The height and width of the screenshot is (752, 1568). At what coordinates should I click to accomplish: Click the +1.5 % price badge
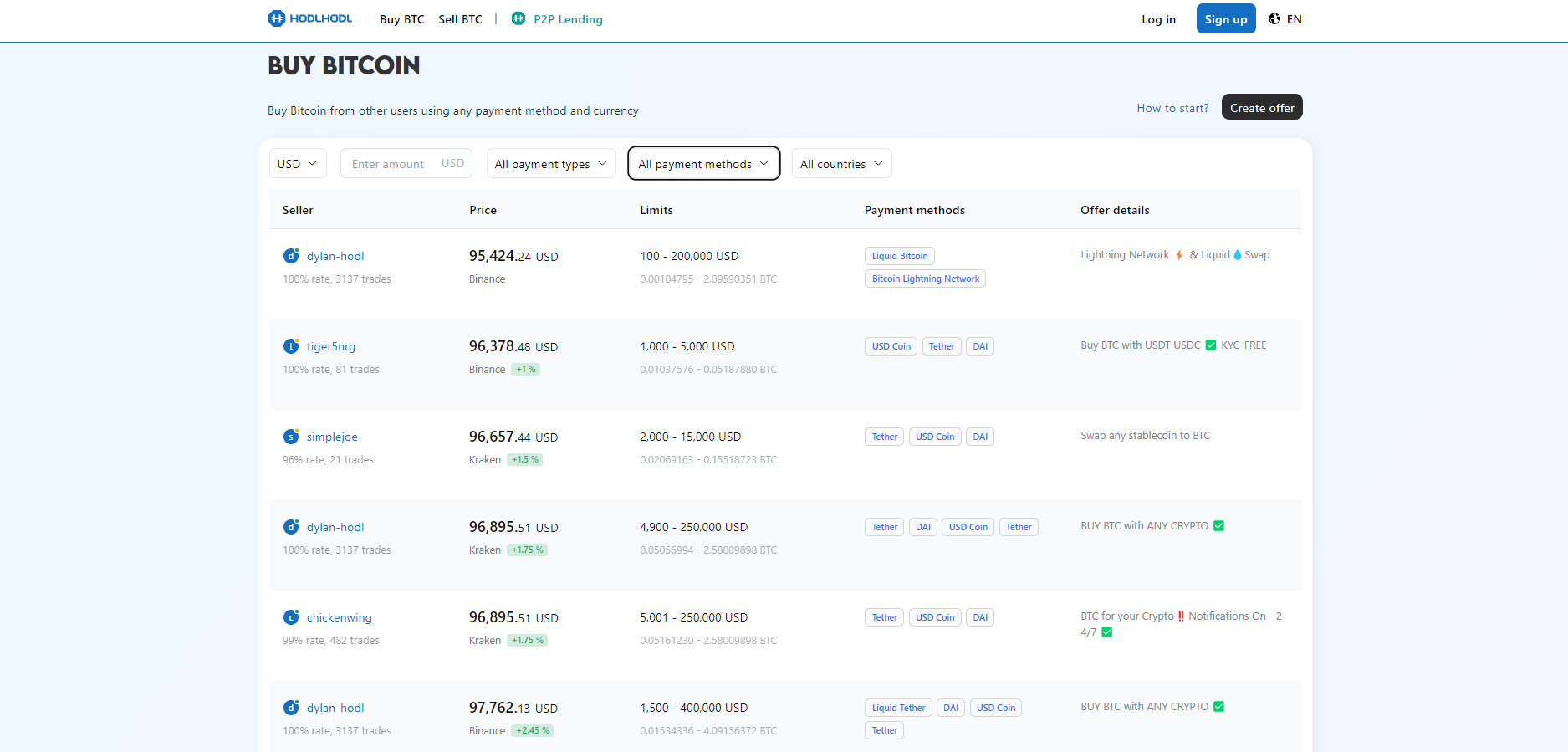[525, 459]
